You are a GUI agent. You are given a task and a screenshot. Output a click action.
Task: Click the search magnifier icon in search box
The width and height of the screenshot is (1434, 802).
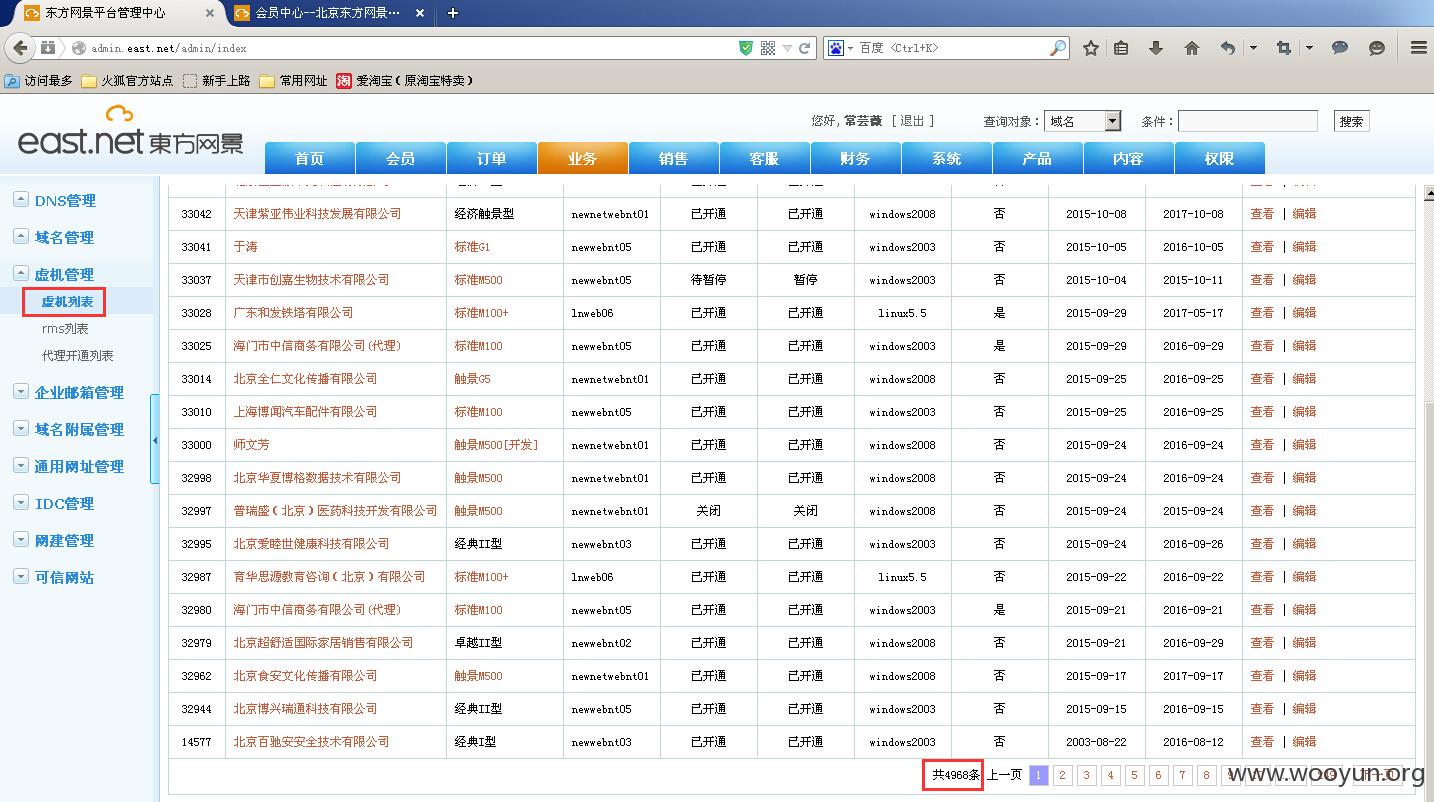tap(1058, 48)
